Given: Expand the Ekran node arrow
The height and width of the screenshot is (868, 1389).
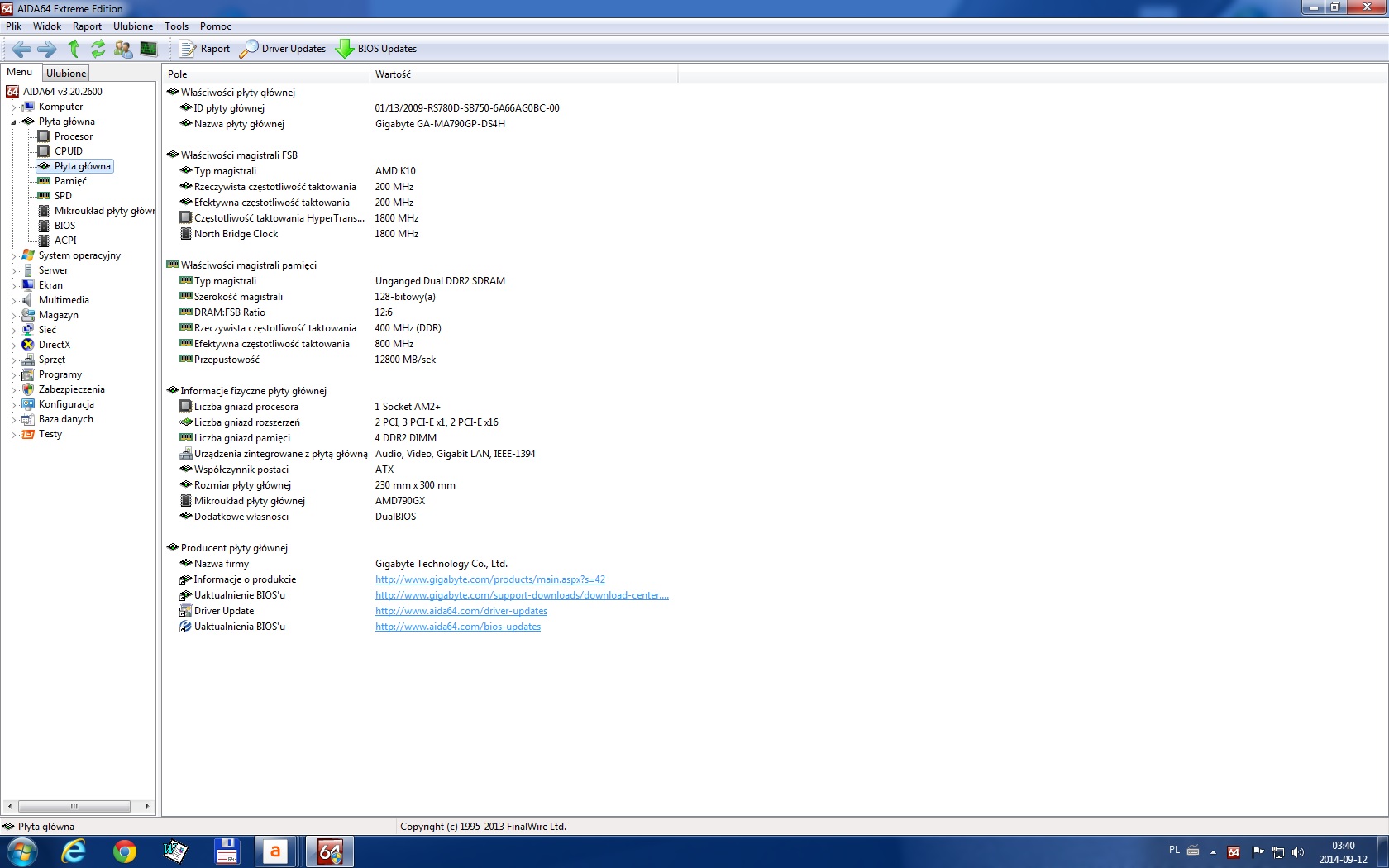Looking at the screenshot, I should pyautogui.click(x=13, y=286).
